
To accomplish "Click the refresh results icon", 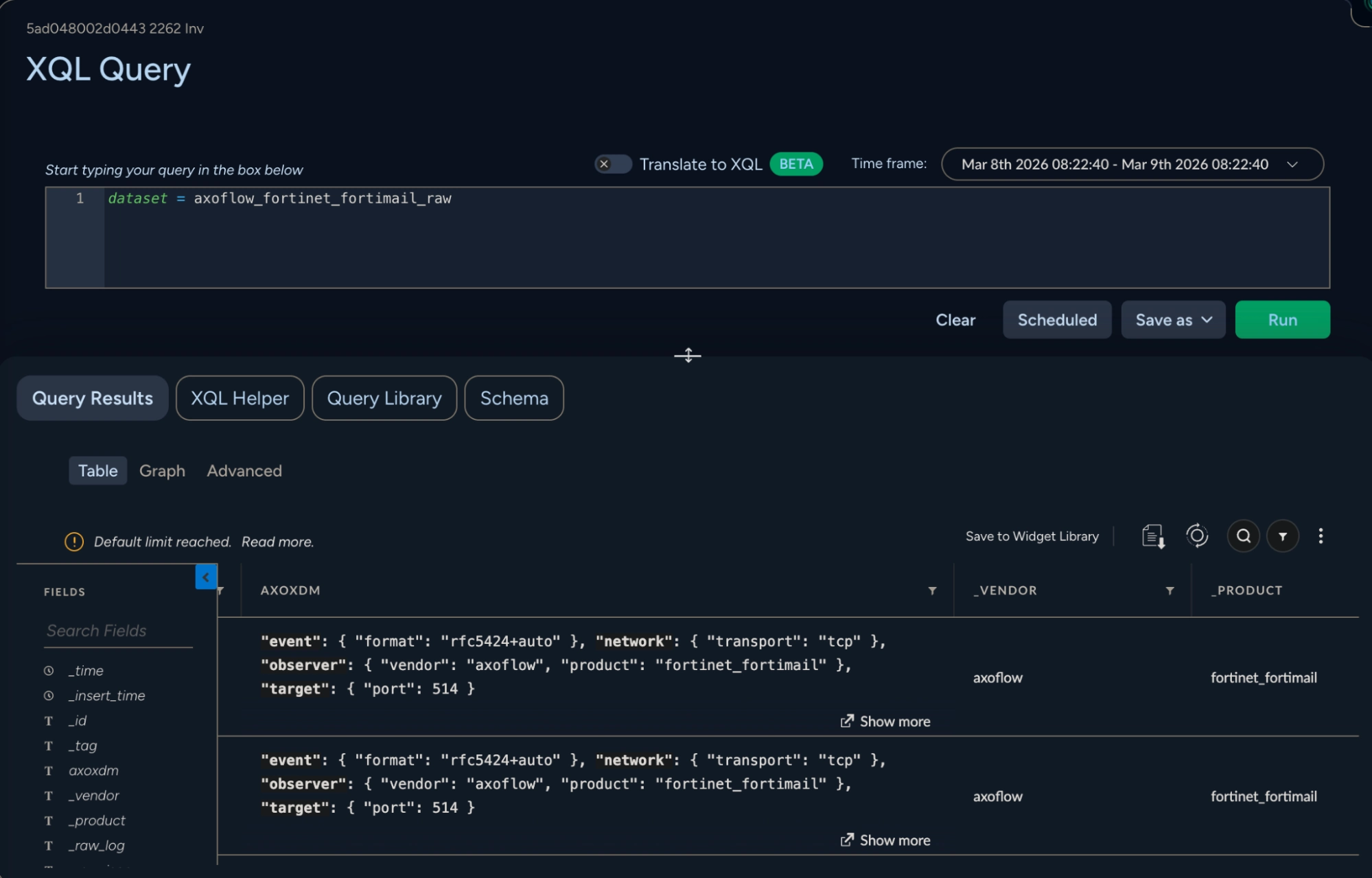I will coord(1197,535).
